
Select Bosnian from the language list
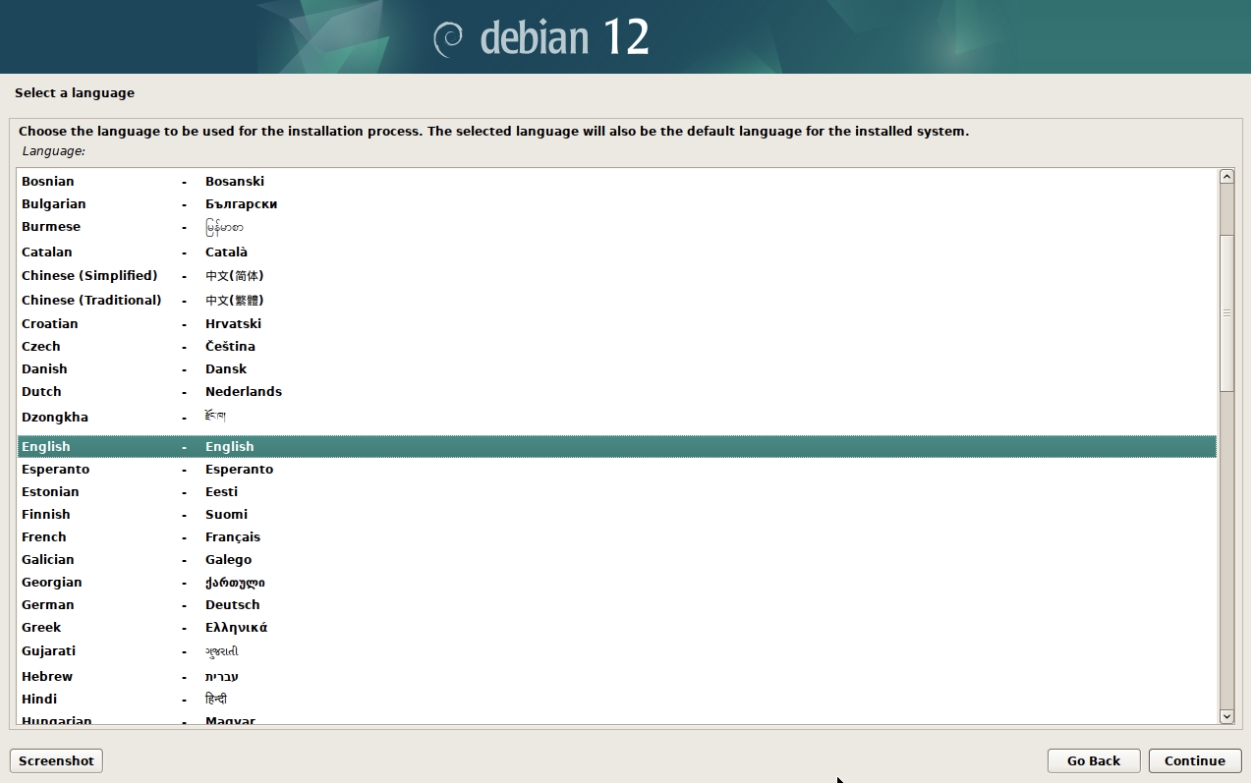pos(617,181)
